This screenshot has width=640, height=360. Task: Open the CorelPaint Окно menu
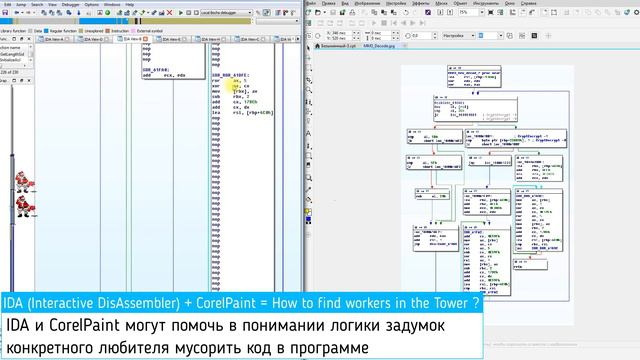[510, 3]
